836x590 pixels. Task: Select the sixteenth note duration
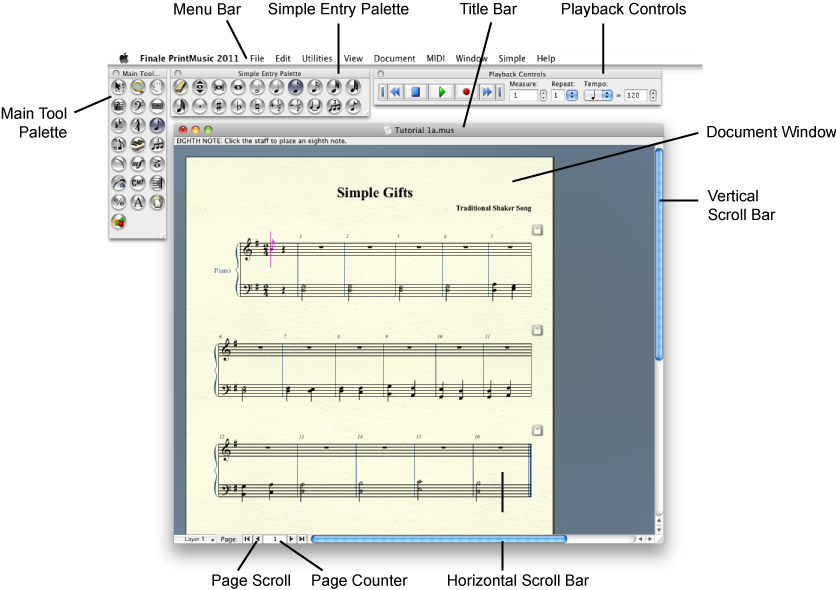pos(315,87)
